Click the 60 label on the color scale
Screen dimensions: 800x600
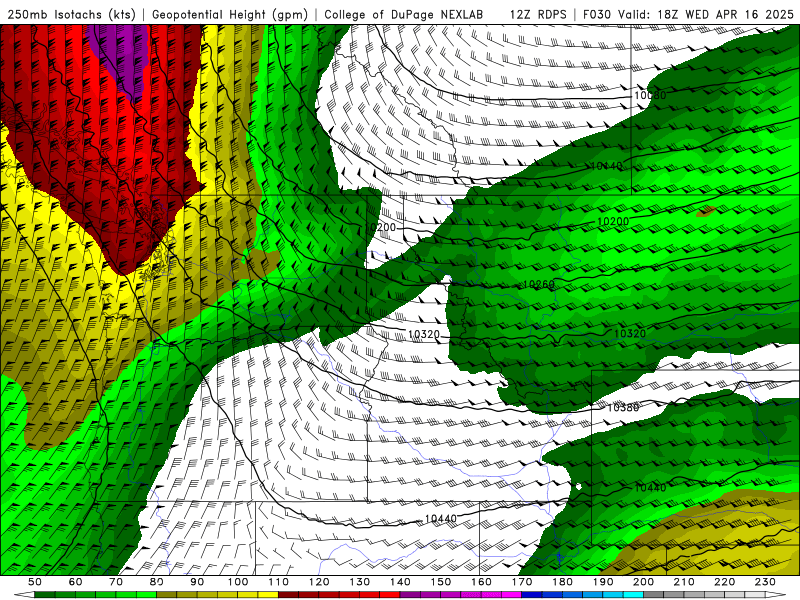pos(75,582)
